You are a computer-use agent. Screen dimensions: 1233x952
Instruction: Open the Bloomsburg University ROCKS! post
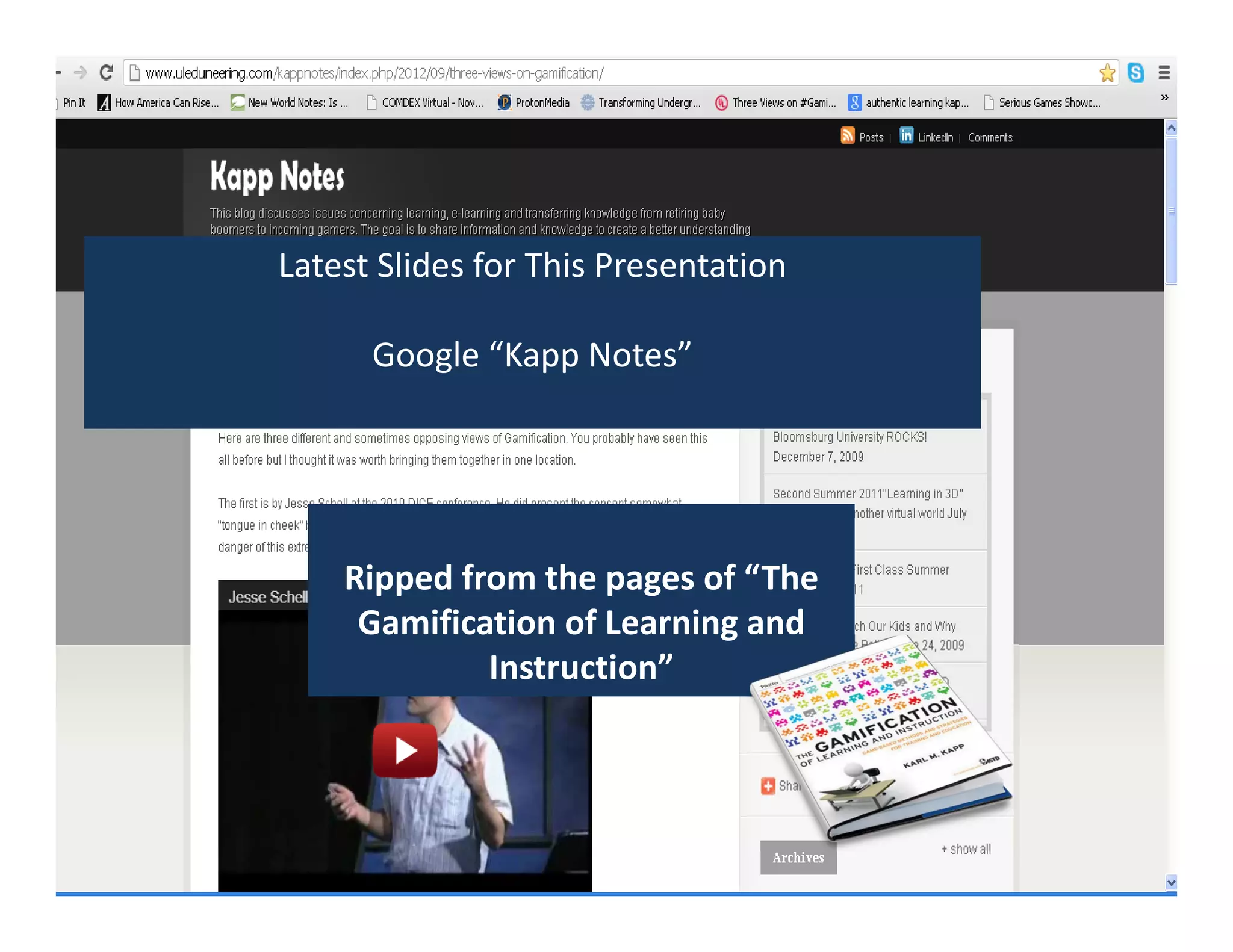click(849, 437)
